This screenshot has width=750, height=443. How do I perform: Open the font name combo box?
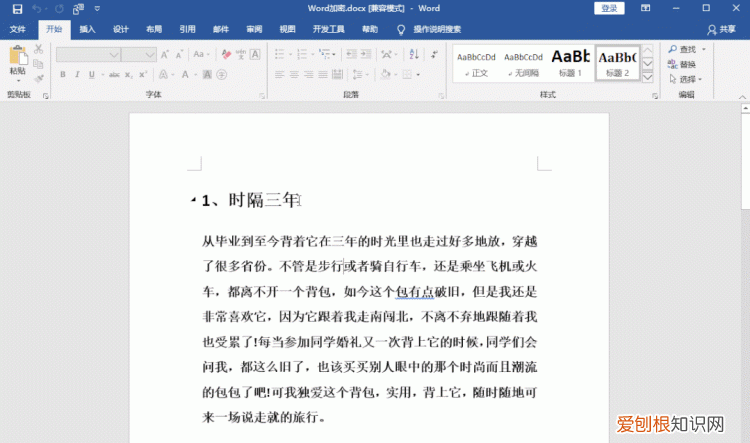coord(88,55)
